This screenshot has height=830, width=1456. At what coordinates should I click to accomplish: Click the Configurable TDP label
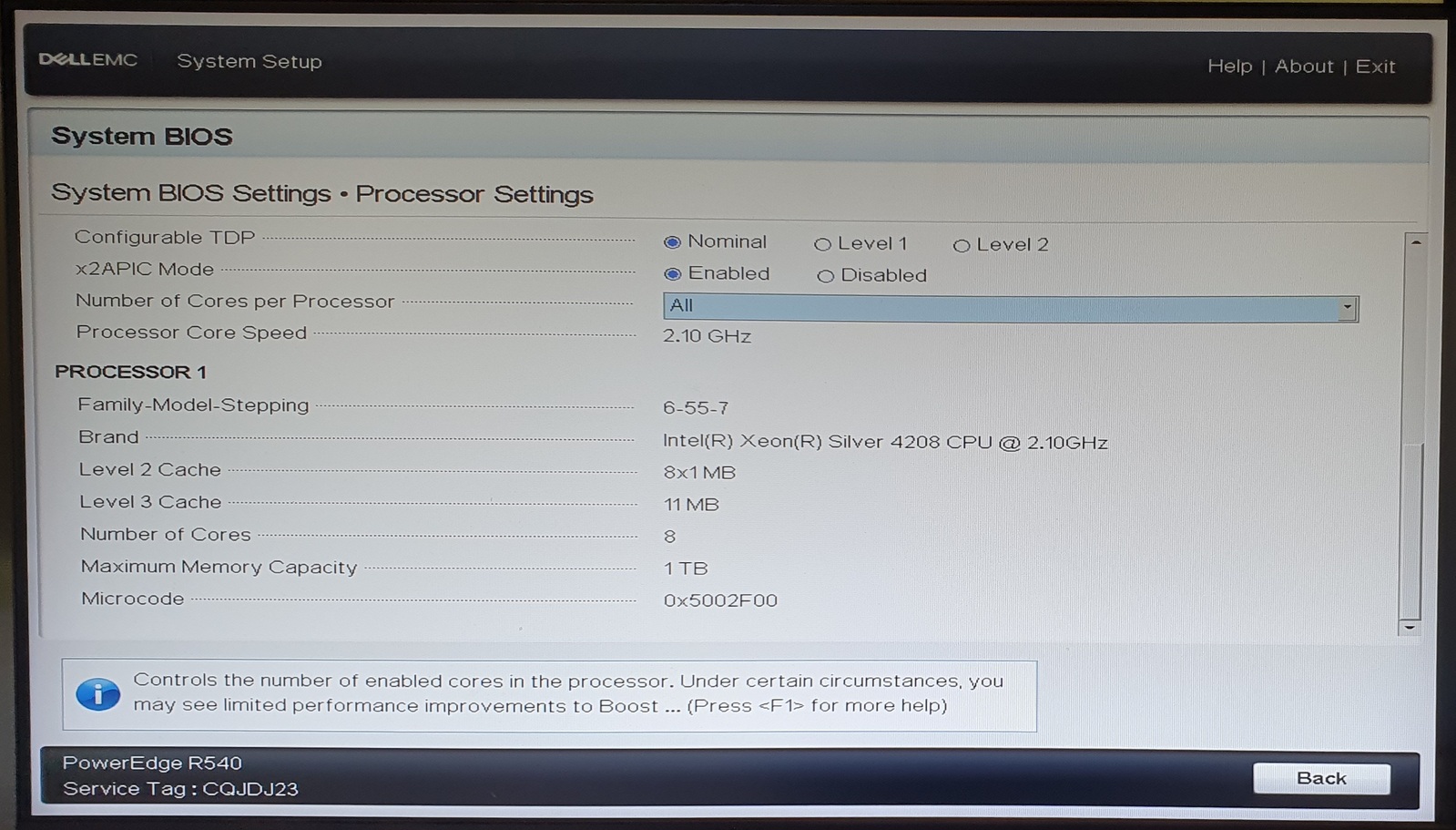coord(165,237)
